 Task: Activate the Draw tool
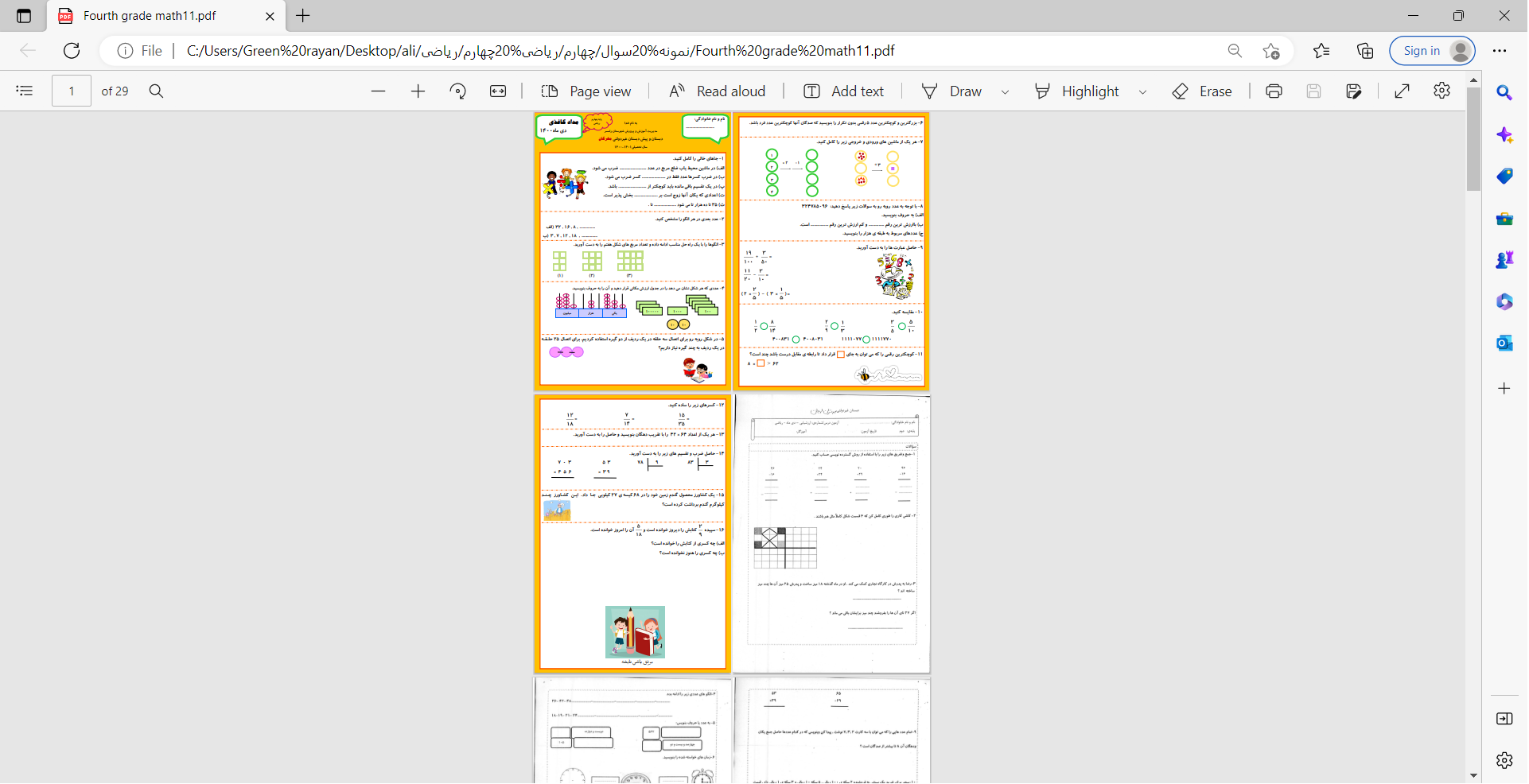951,91
